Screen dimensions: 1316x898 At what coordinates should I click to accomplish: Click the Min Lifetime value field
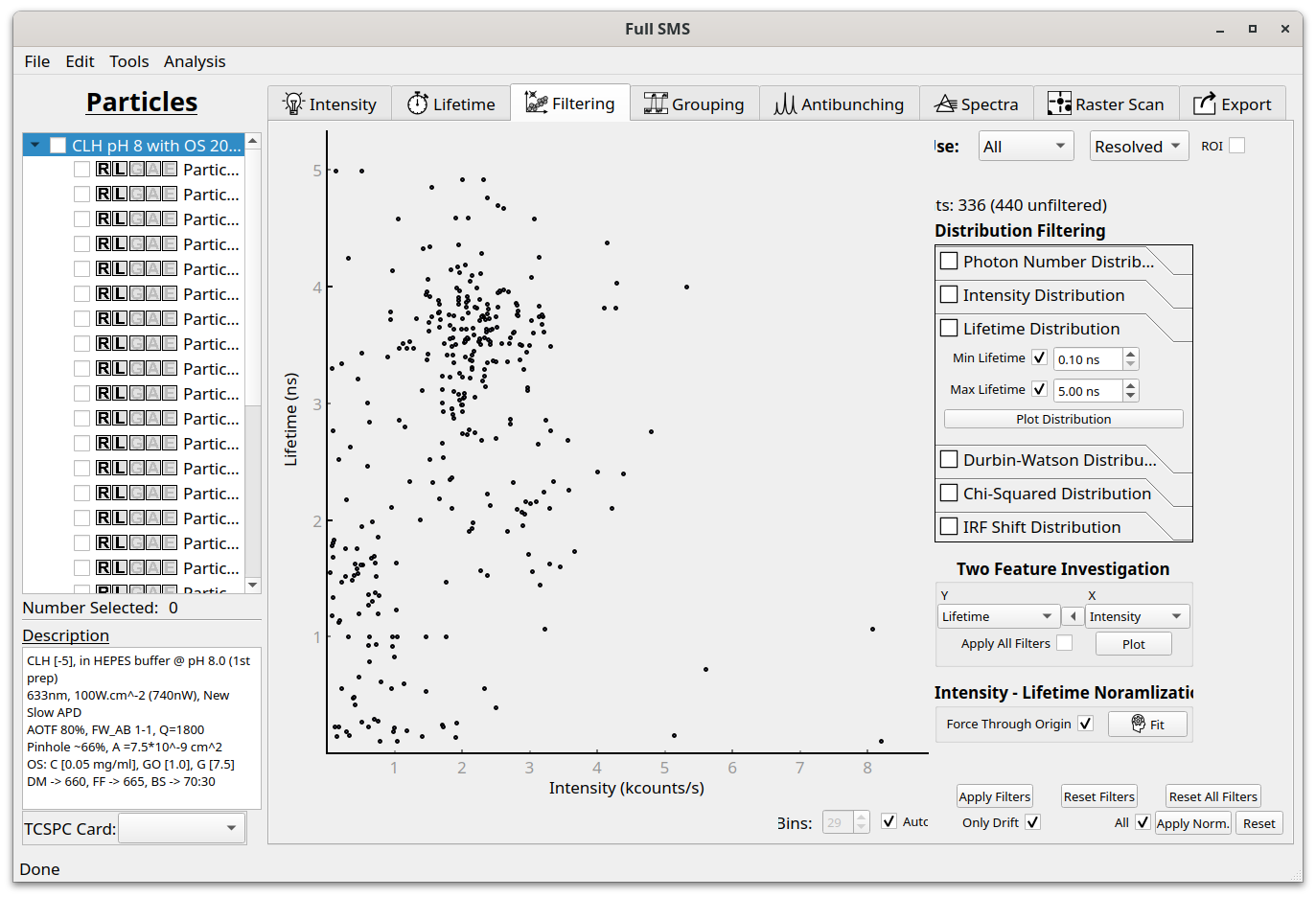point(1088,359)
